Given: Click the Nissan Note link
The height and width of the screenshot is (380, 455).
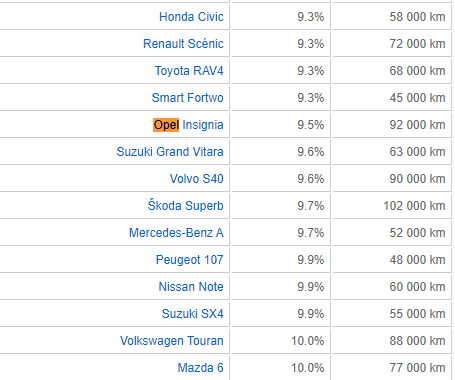Looking at the screenshot, I should [x=191, y=287].
